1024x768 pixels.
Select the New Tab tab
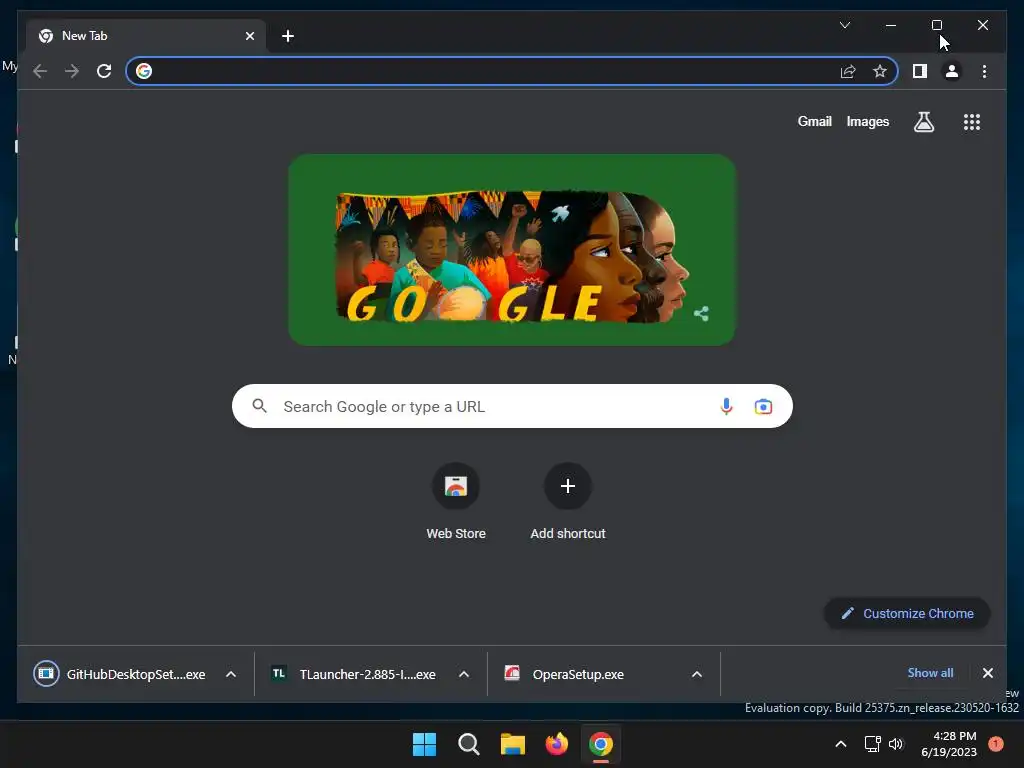pos(147,36)
